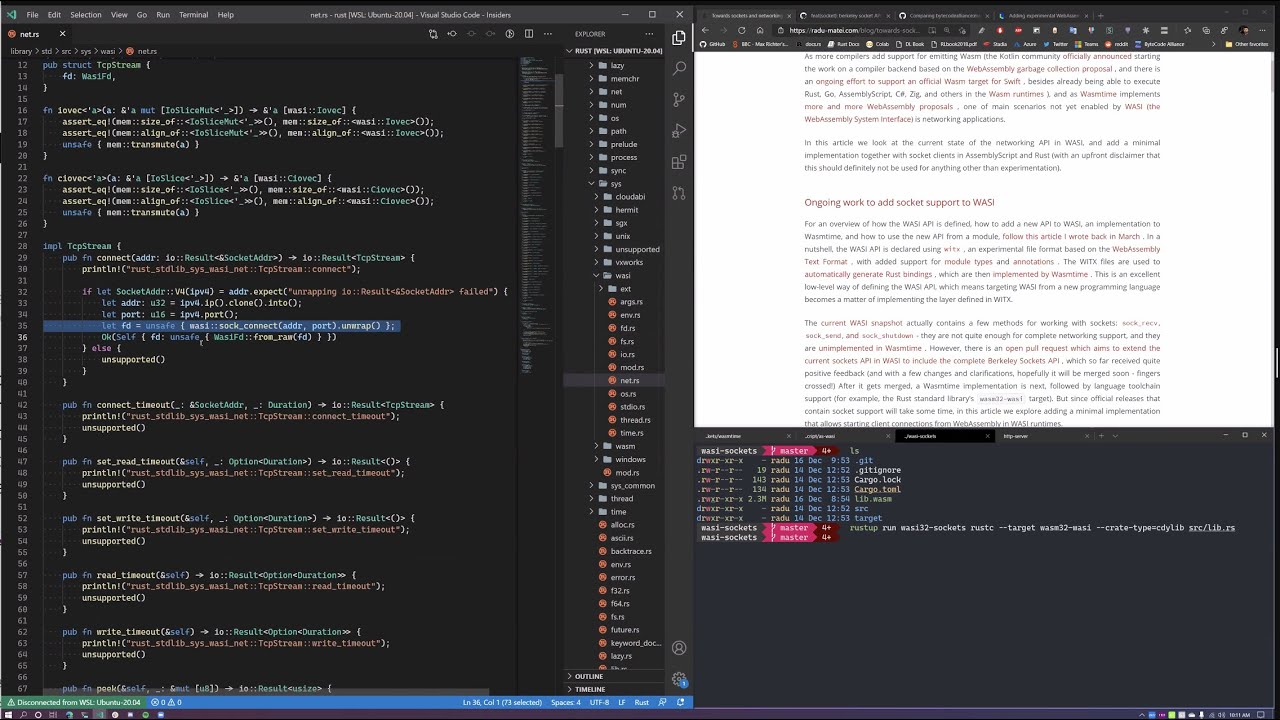Open Accounts menu in activity bar
The width and height of the screenshot is (1280, 720).
pos(679,648)
